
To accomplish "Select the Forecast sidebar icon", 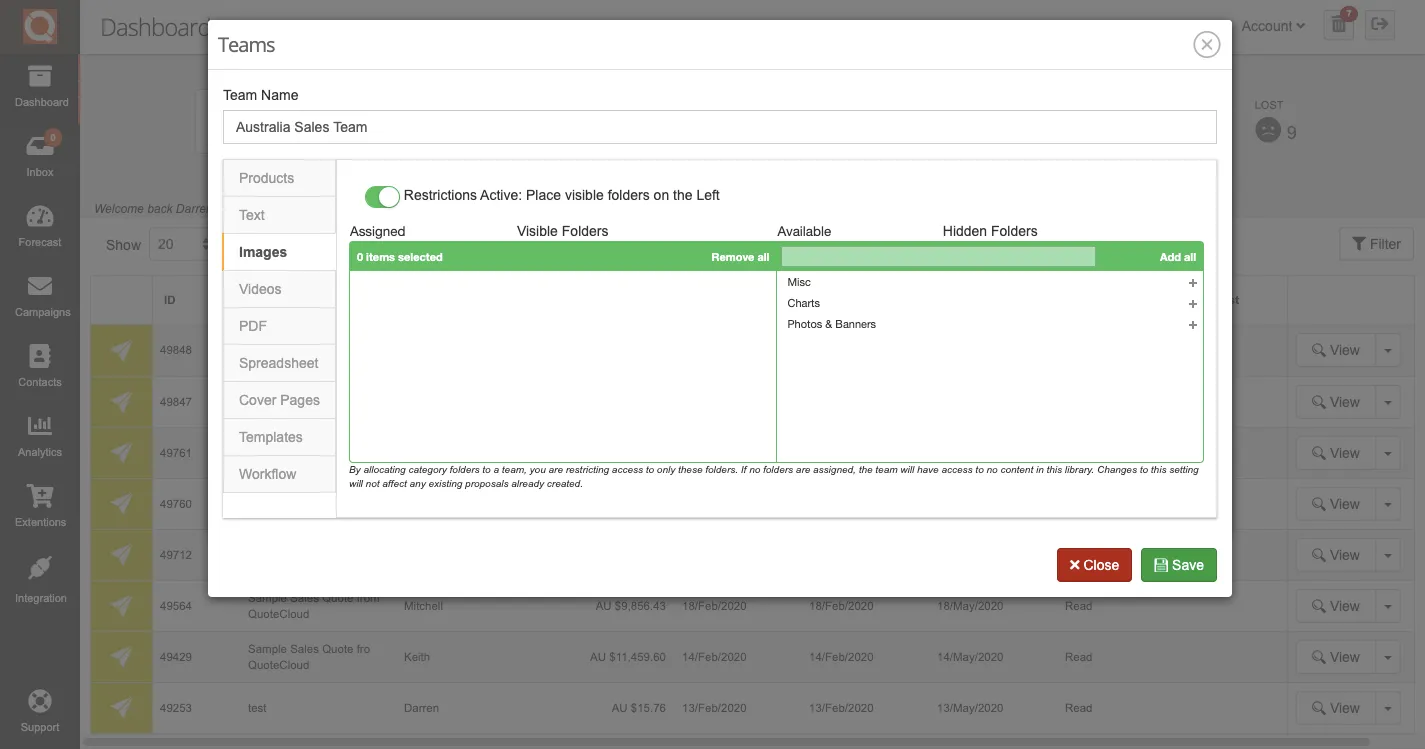I will click(x=40, y=225).
